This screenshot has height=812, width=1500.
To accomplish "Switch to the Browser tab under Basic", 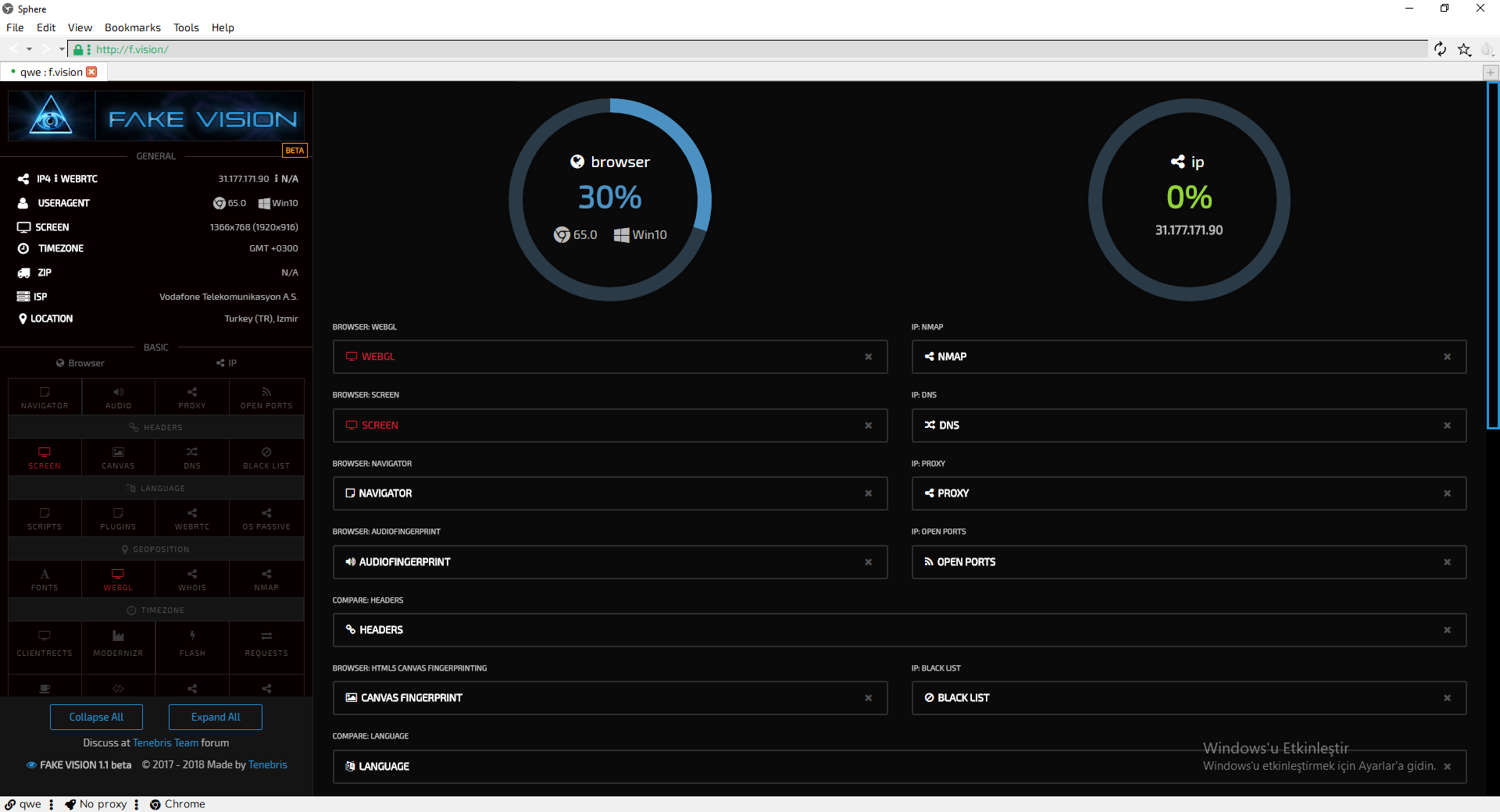I will 80,363.
